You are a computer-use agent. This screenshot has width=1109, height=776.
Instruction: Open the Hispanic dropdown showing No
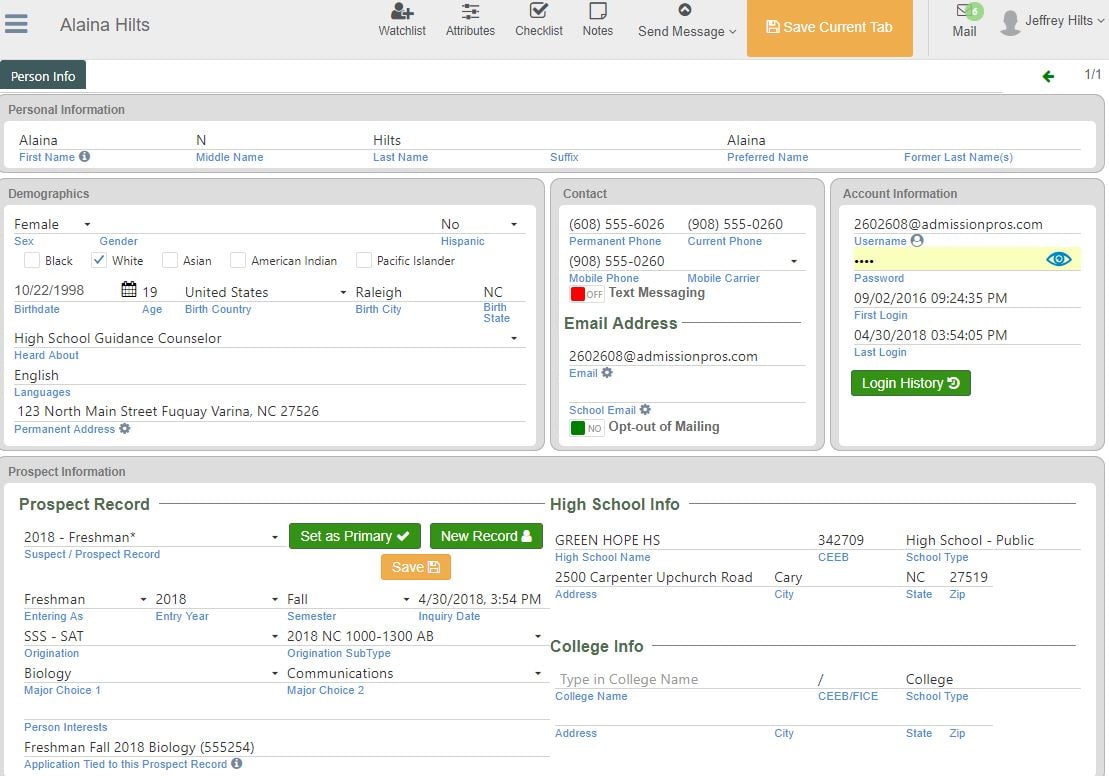pos(513,224)
